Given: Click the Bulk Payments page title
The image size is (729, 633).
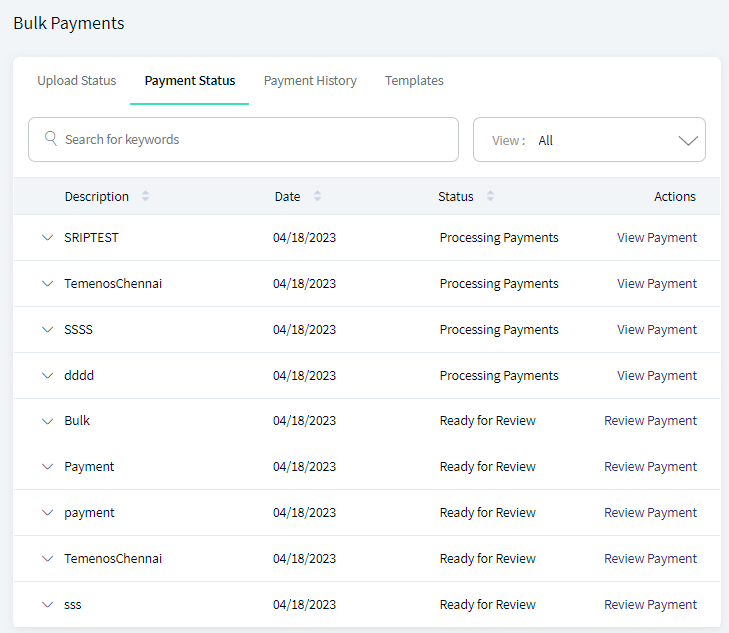Looking at the screenshot, I should click(69, 23).
